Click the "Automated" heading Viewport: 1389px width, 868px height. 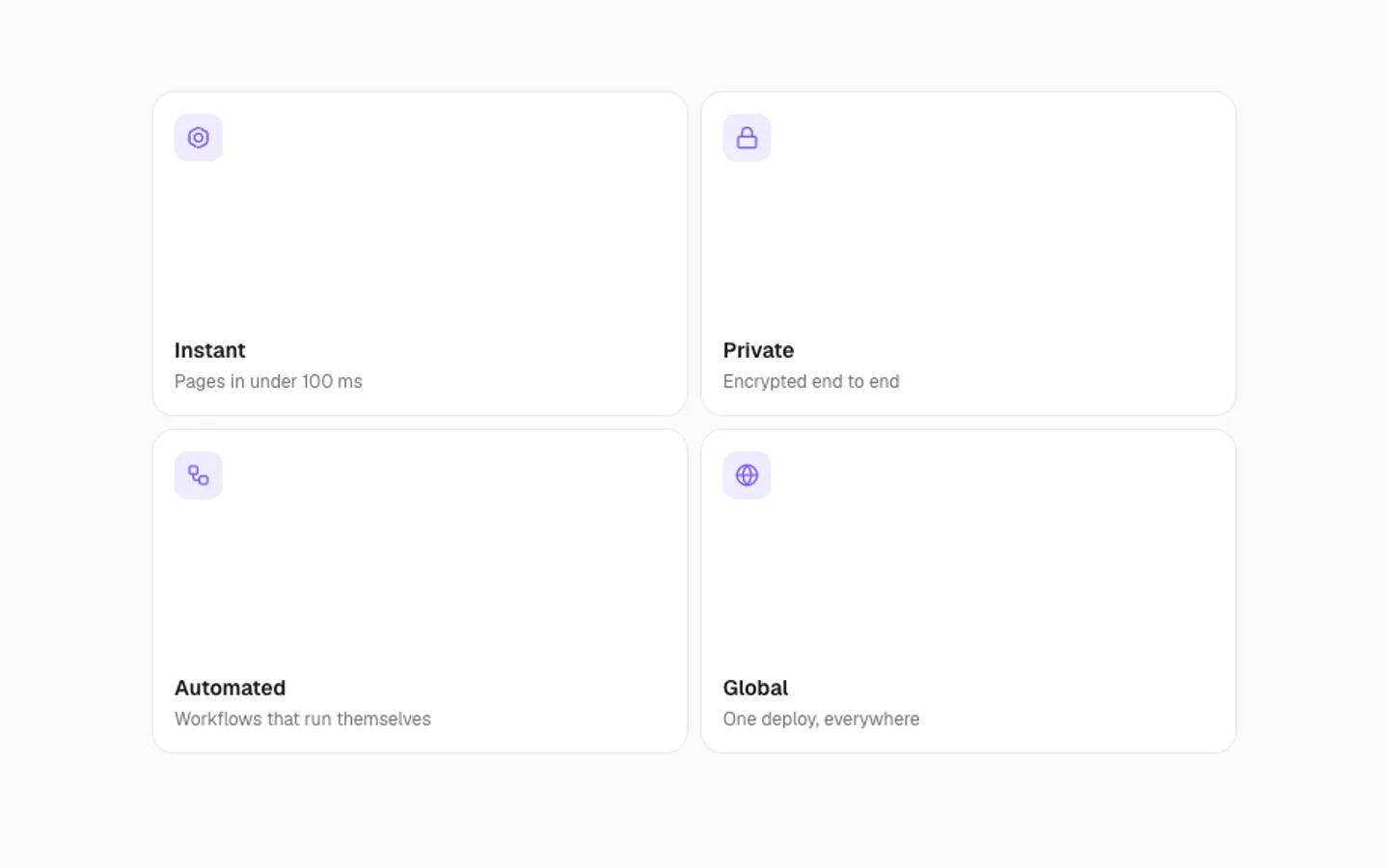pyautogui.click(x=230, y=688)
